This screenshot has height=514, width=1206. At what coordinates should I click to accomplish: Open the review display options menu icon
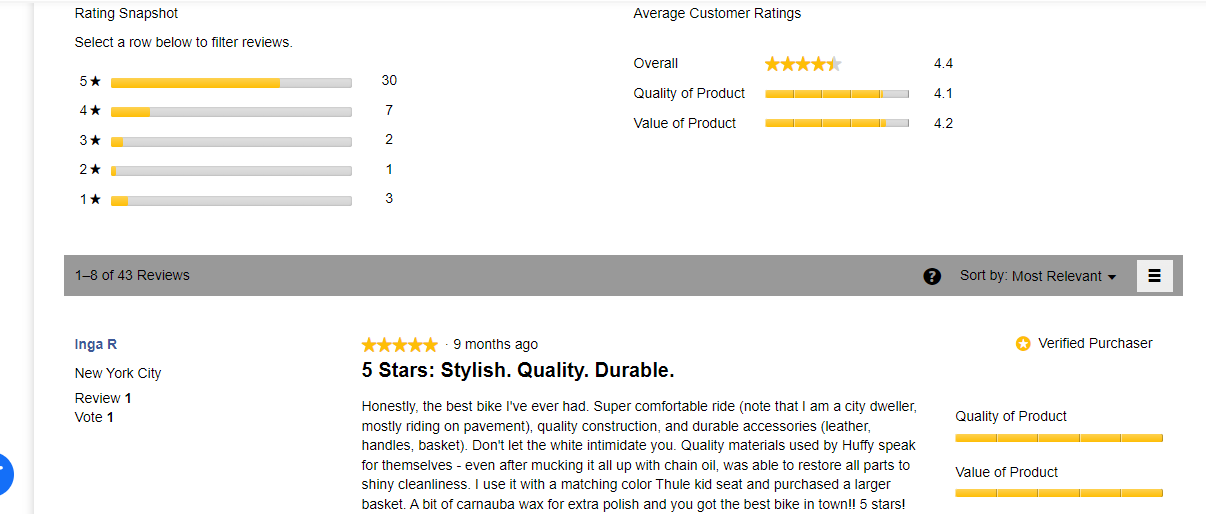pos(1154,276)
